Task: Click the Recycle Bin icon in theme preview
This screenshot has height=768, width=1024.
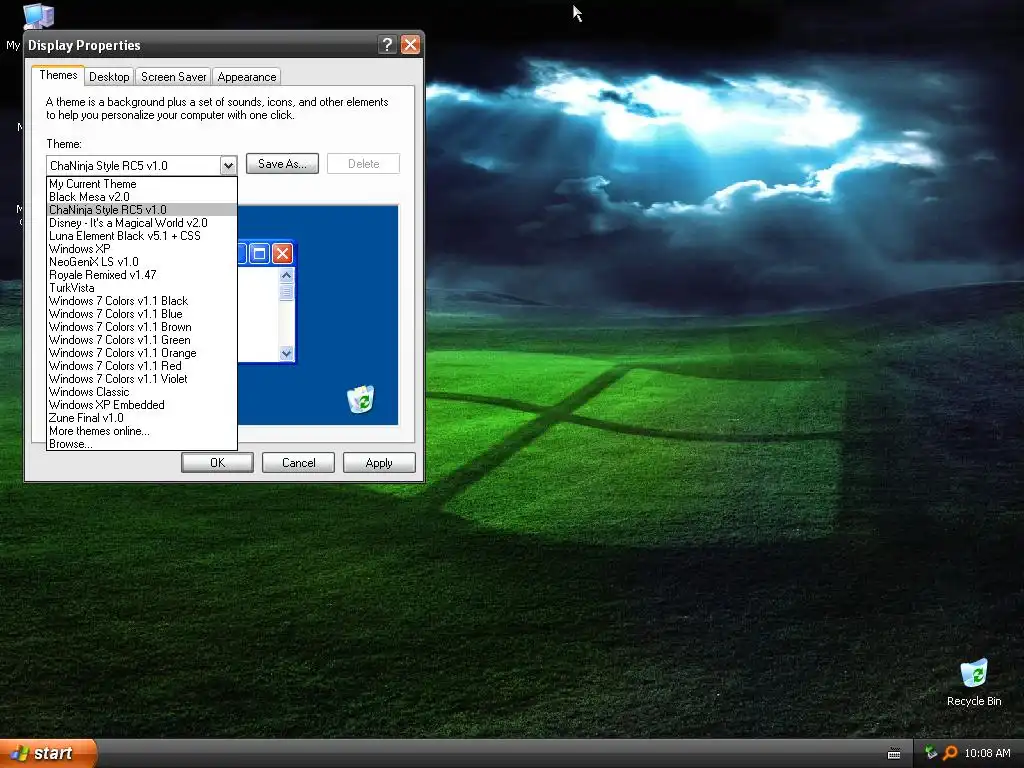Action: coord(360,399)
